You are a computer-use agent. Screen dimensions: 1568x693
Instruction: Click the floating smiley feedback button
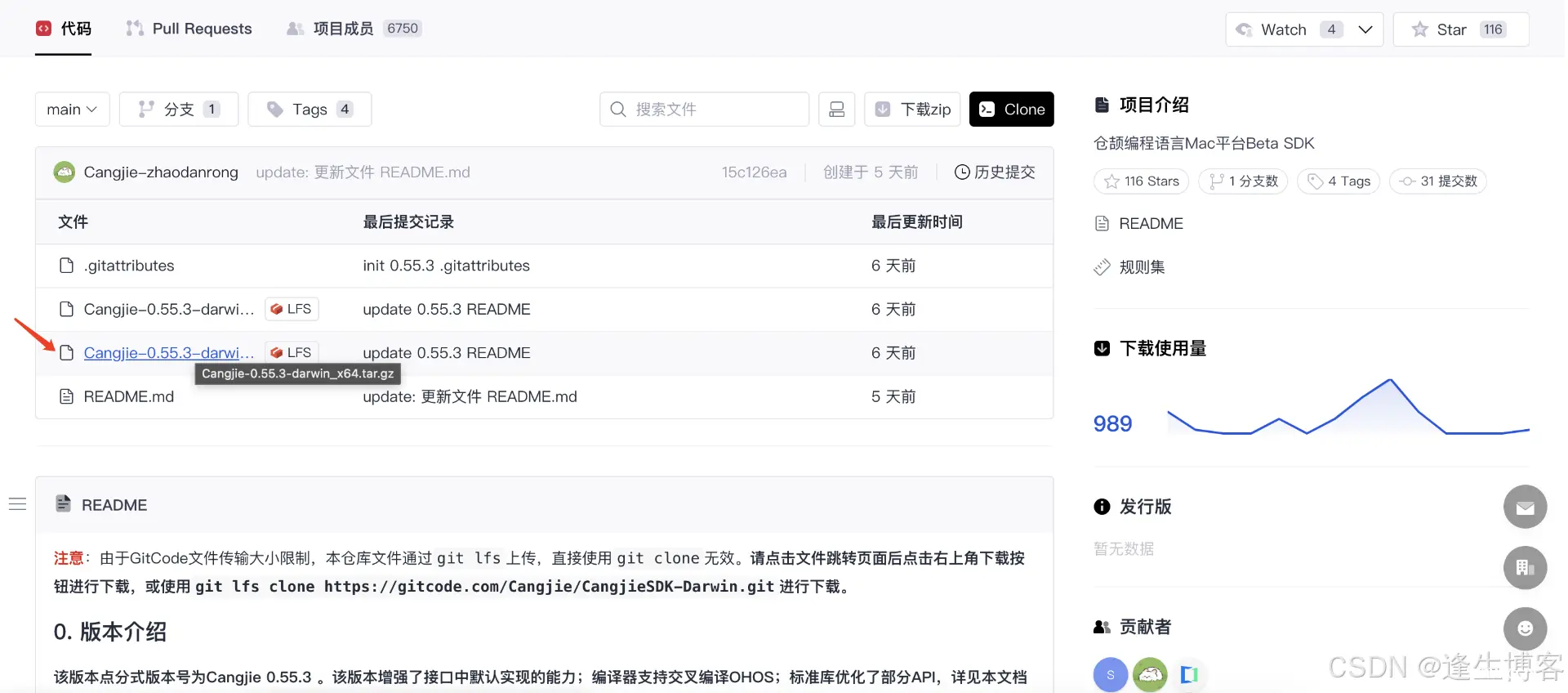pos(1525,628)
